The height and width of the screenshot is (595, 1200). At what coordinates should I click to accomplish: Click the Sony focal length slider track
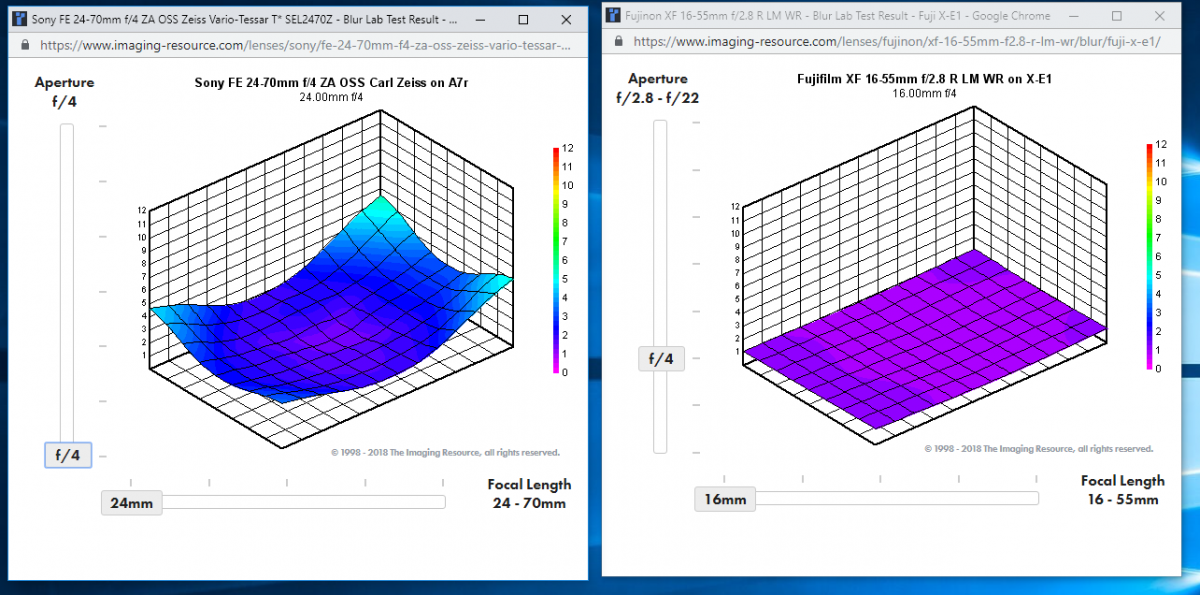pos(300,502)
